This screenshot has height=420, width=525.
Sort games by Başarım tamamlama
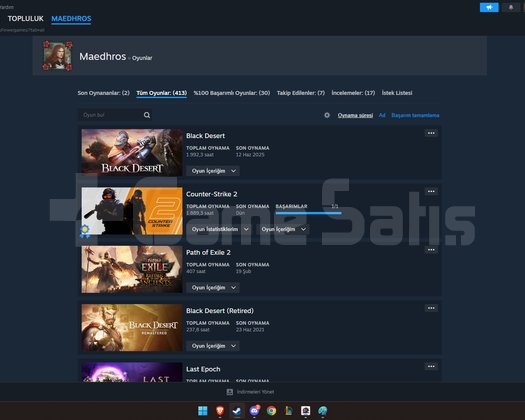(x=415, y=115)
